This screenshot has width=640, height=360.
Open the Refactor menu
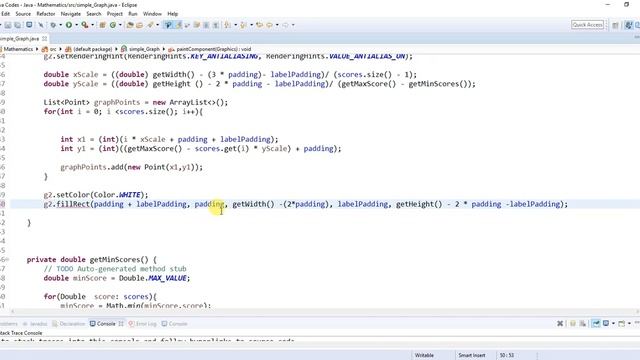click(46, 13)
